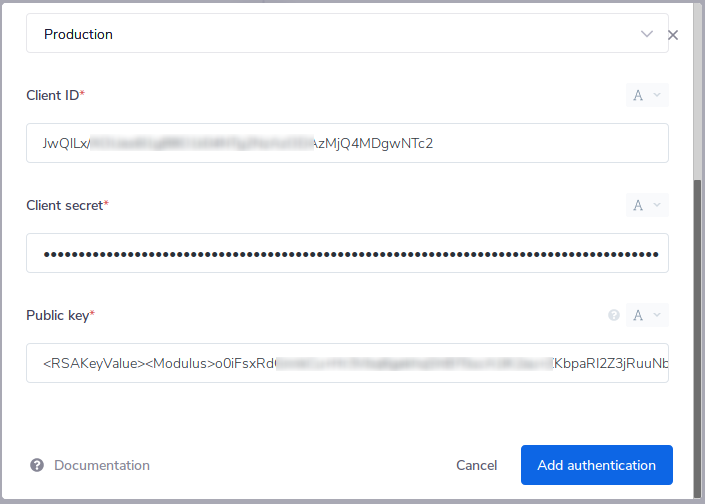Screen dimensions: 705x504
Task: Click the "A" type icon for Client ID
Action: pyautogui.click(x=638, y=95)
